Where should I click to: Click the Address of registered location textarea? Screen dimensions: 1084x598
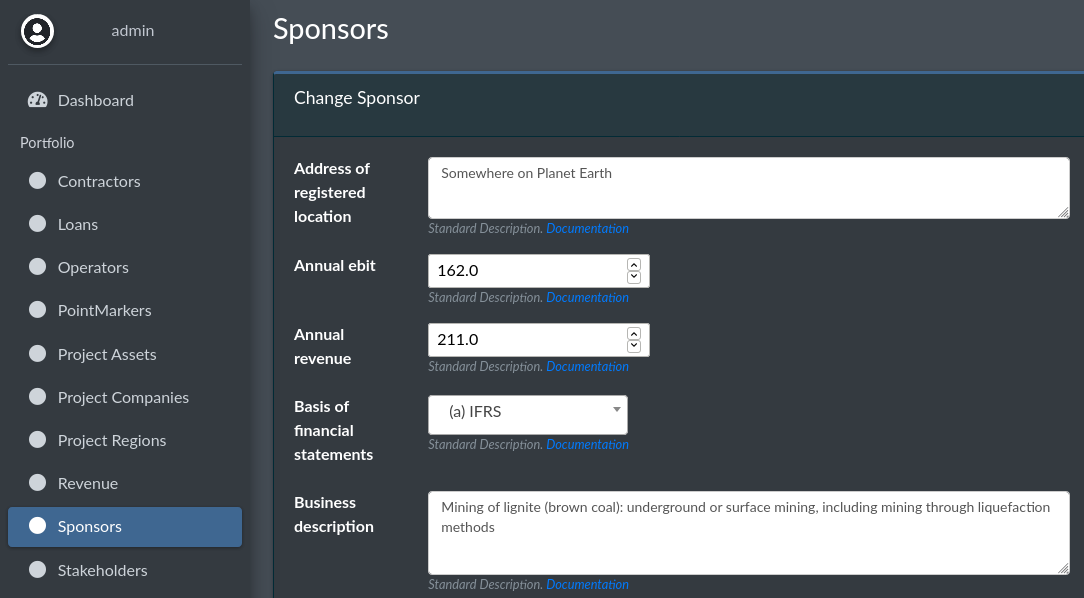[x=748, y=187]
